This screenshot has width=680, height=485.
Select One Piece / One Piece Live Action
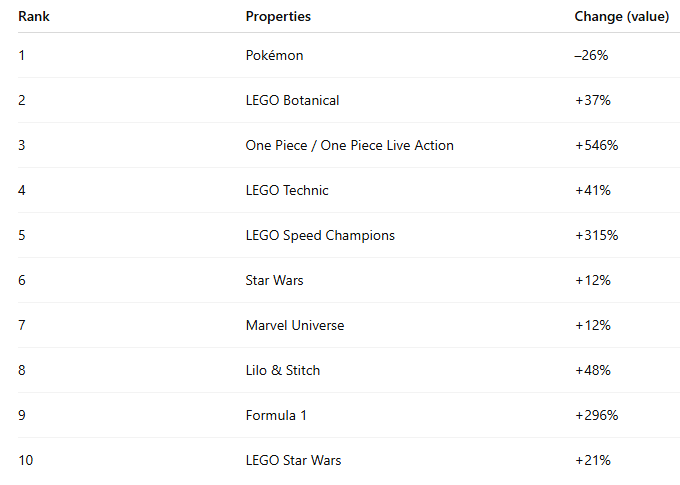click(349, 145)
